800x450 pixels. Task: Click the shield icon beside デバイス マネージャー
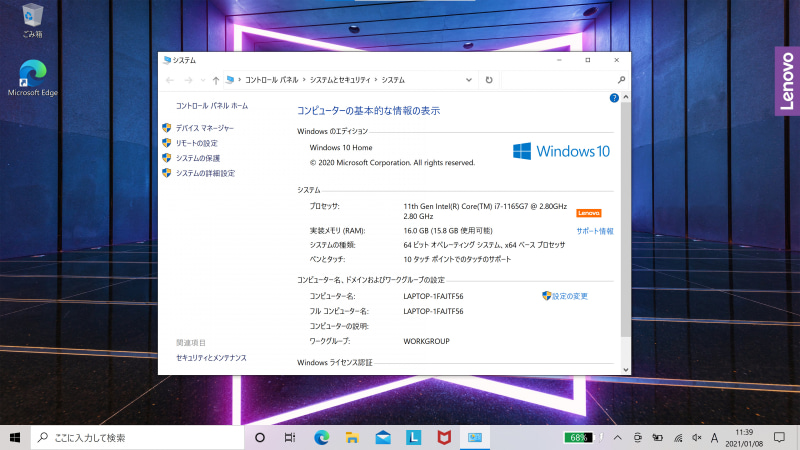pos(167,128)
